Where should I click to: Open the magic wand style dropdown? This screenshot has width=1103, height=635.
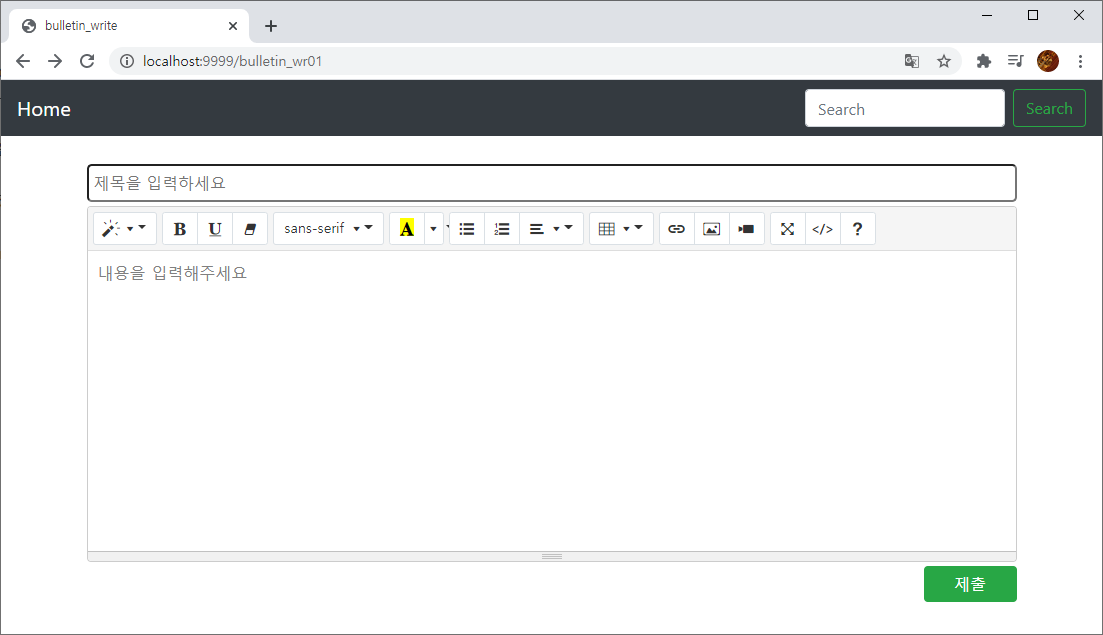click(x=125, y=229)
